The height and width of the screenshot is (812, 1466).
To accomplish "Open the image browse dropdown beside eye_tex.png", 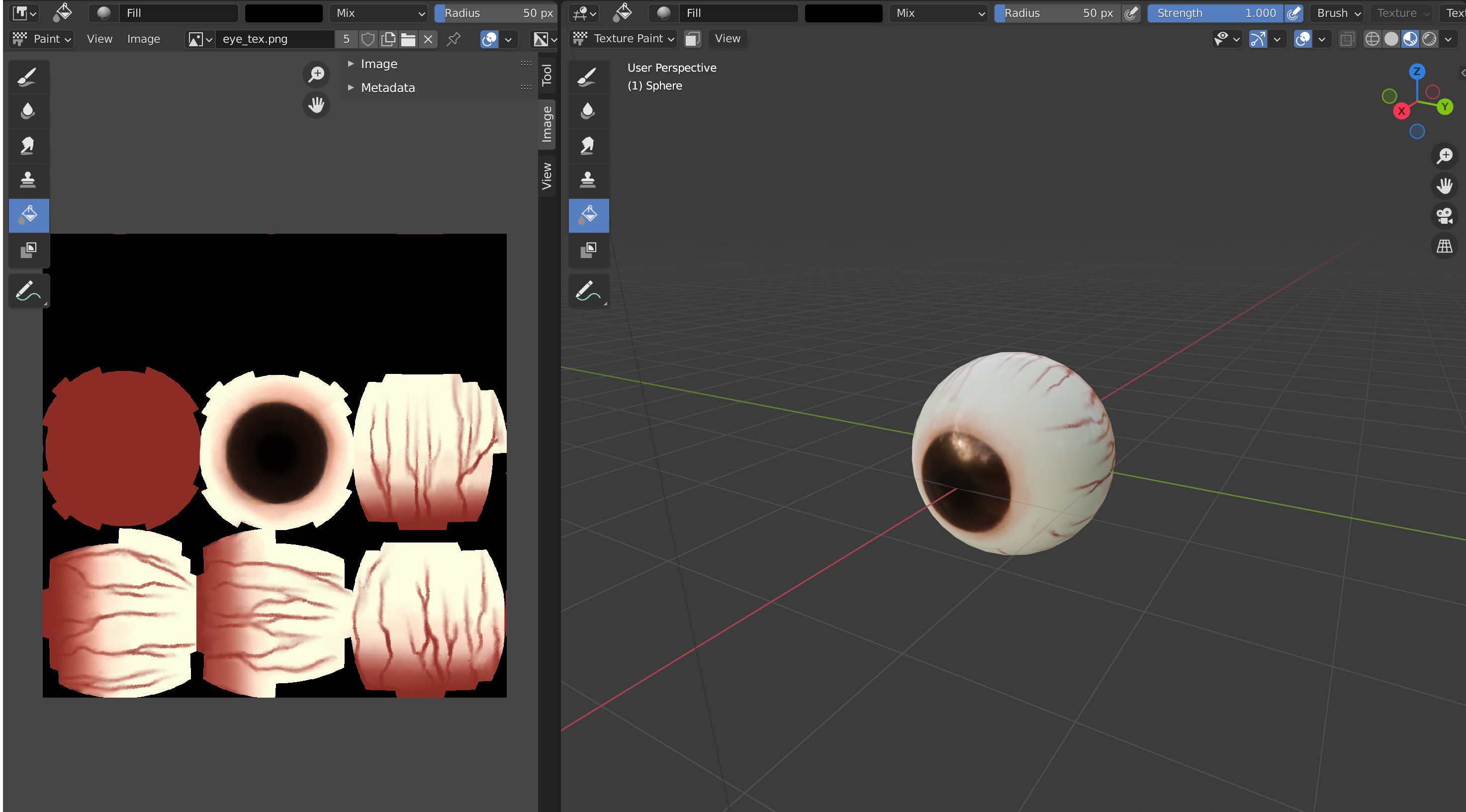I will (200, 39).
